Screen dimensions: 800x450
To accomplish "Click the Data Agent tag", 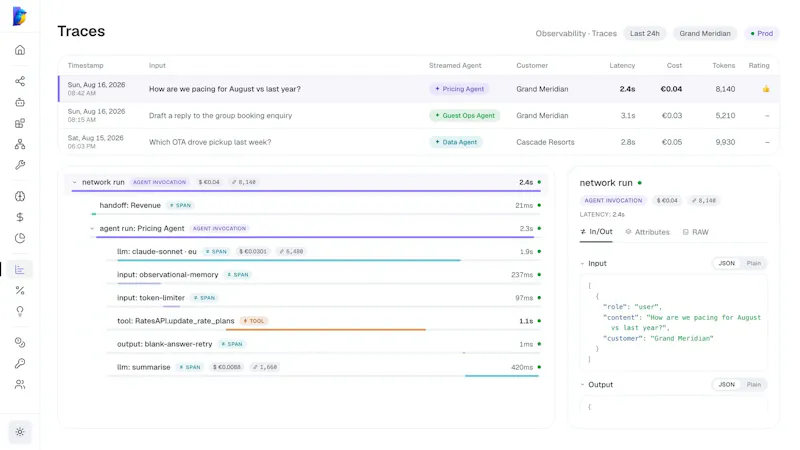I will tap(456, 142).
